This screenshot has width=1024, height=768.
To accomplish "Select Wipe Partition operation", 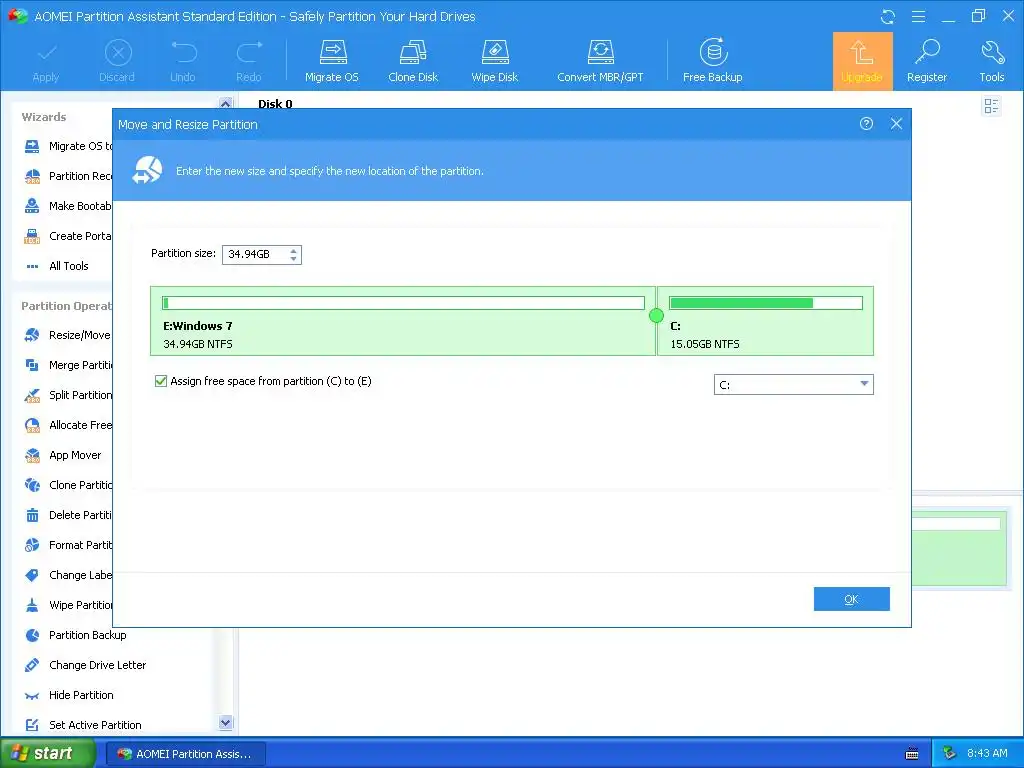I will [x=67, y=605].
